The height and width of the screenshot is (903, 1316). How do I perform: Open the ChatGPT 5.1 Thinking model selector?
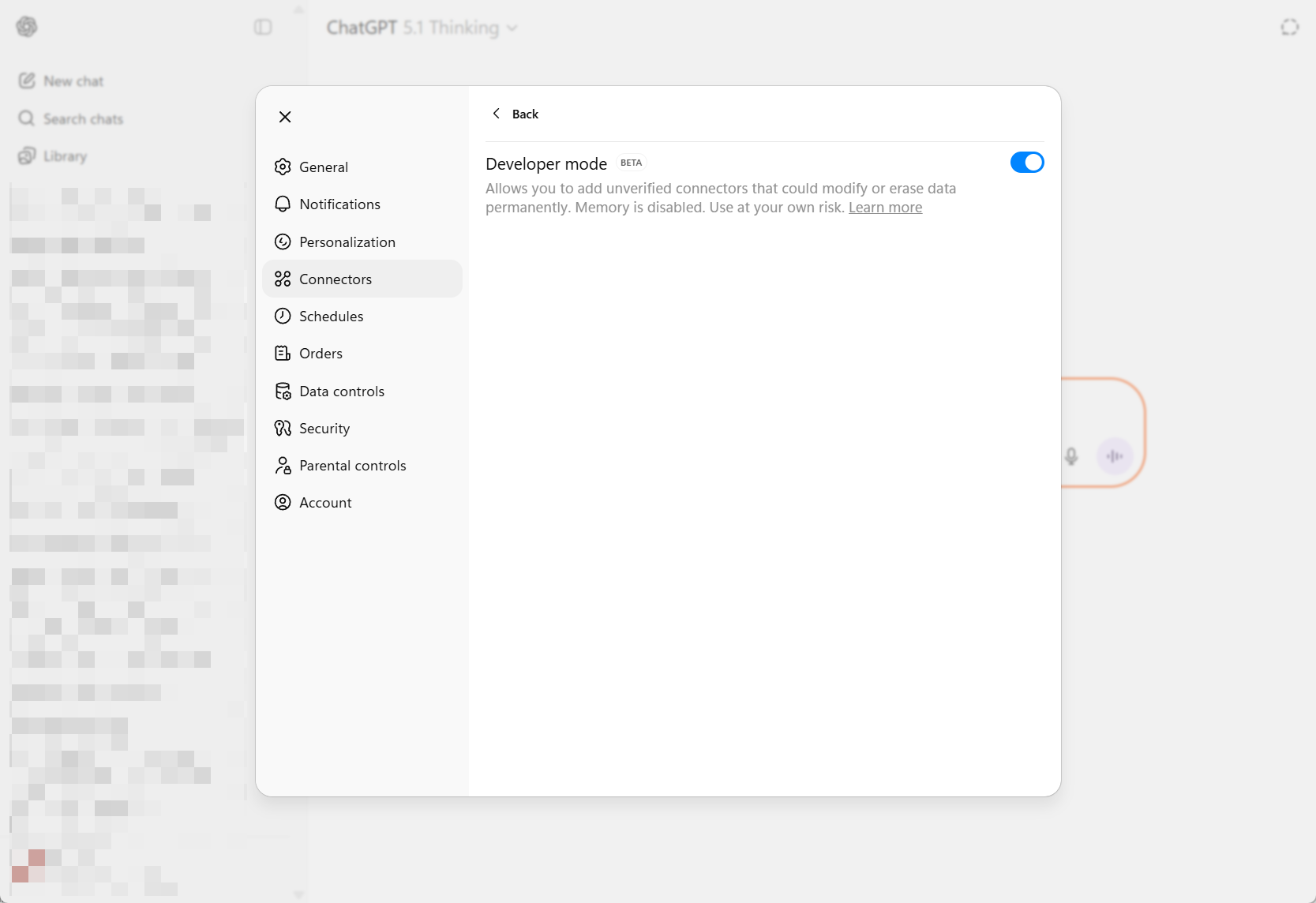click(x=422, y=28)
